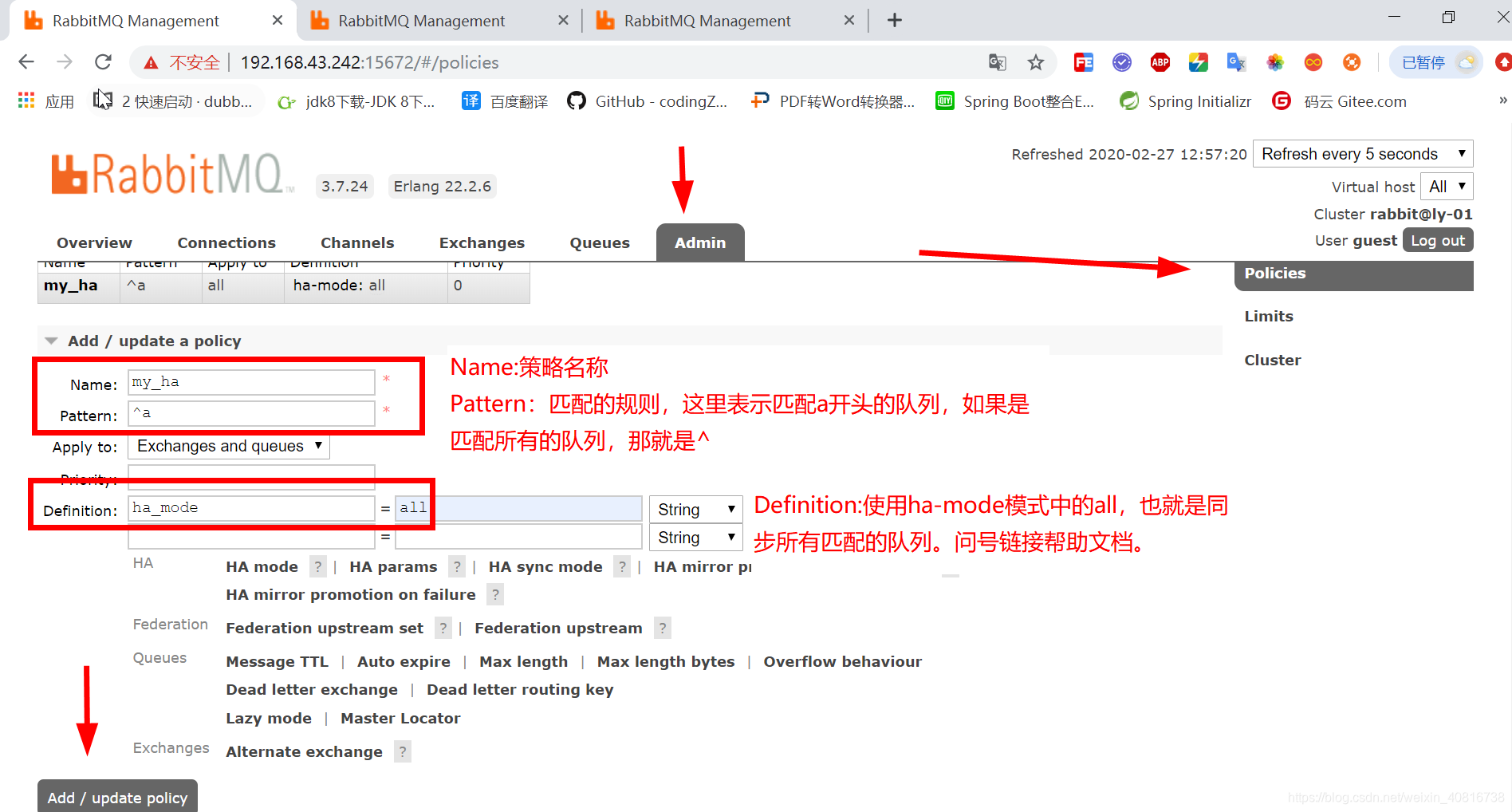Click the ABP adblock extension icon
Image resolution: width=1512 pixels, height=812 pixels.
point(1160,62)
